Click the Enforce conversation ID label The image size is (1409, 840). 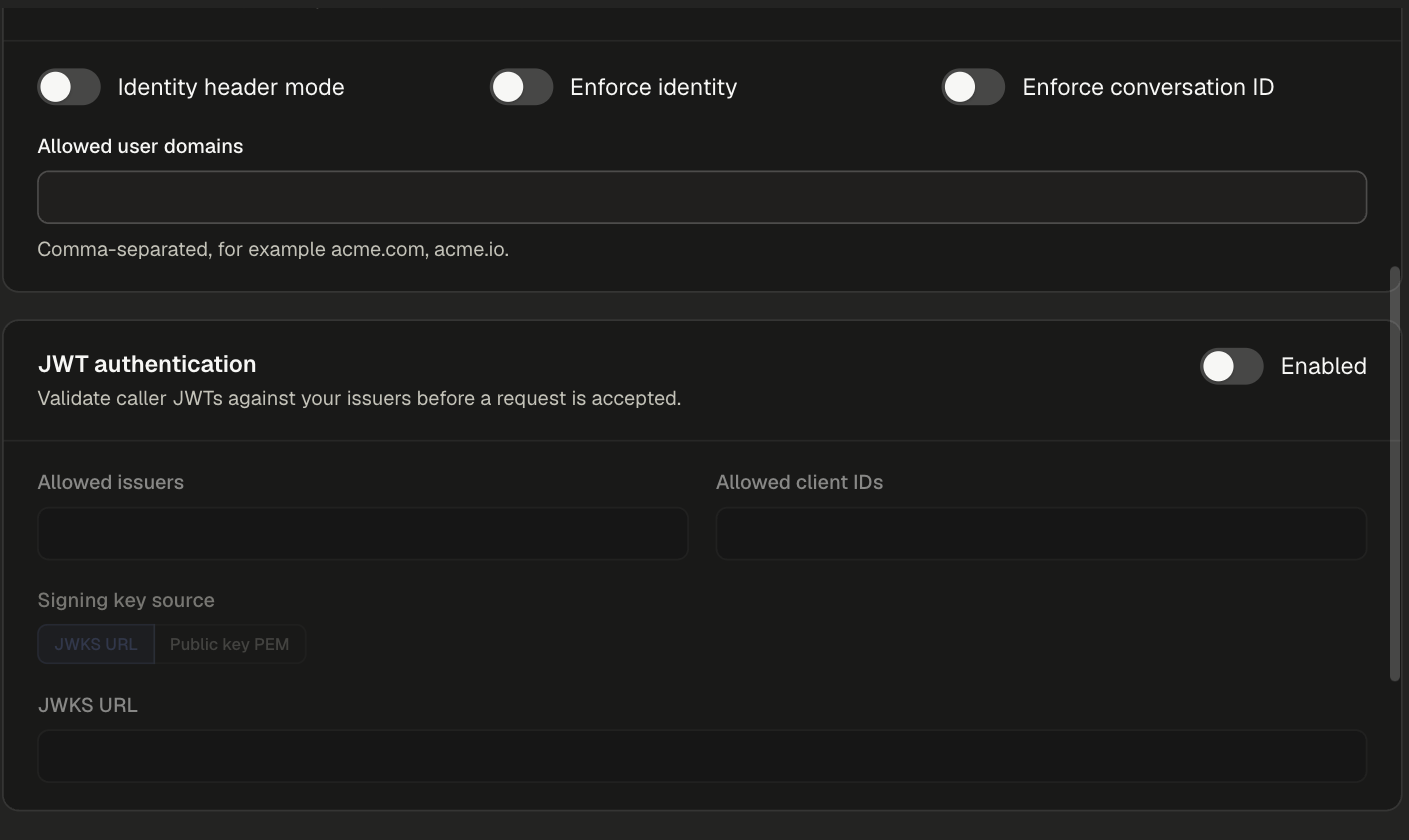pyautogui.click(x=1148, y=87)
